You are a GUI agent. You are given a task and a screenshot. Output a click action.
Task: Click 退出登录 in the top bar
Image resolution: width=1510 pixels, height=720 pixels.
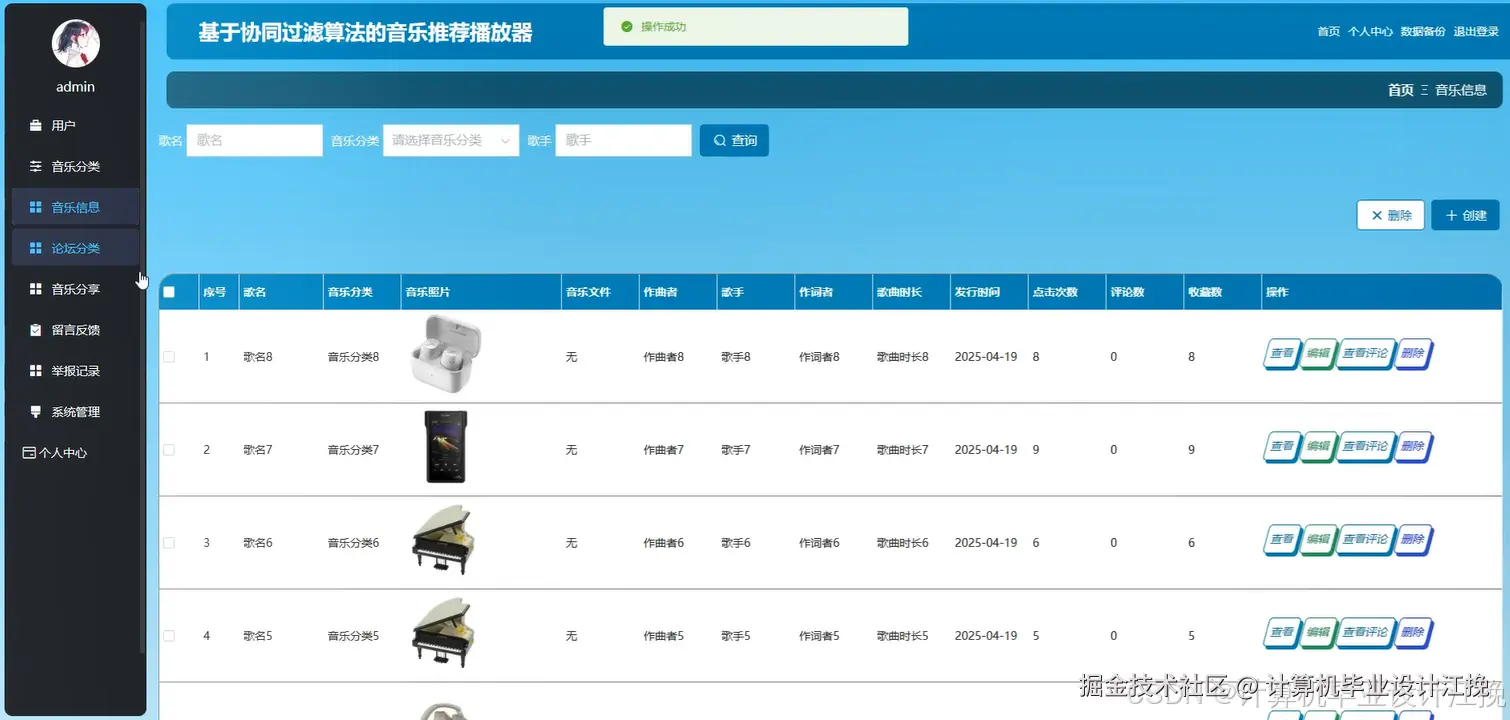(1475, 31)
